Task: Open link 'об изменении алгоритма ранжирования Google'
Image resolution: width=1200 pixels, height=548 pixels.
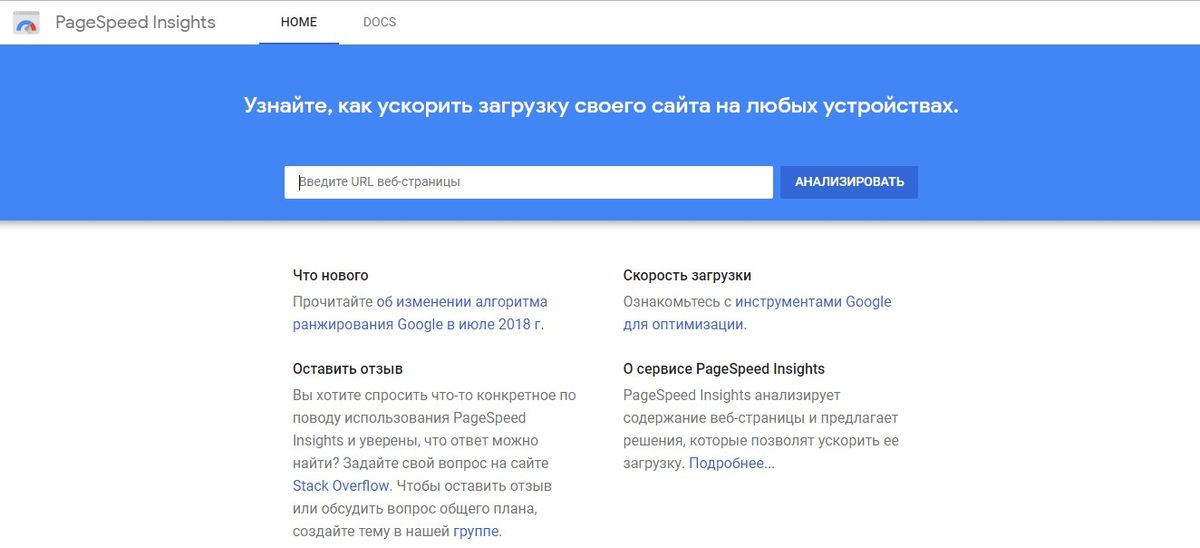Action: (420, 313)
